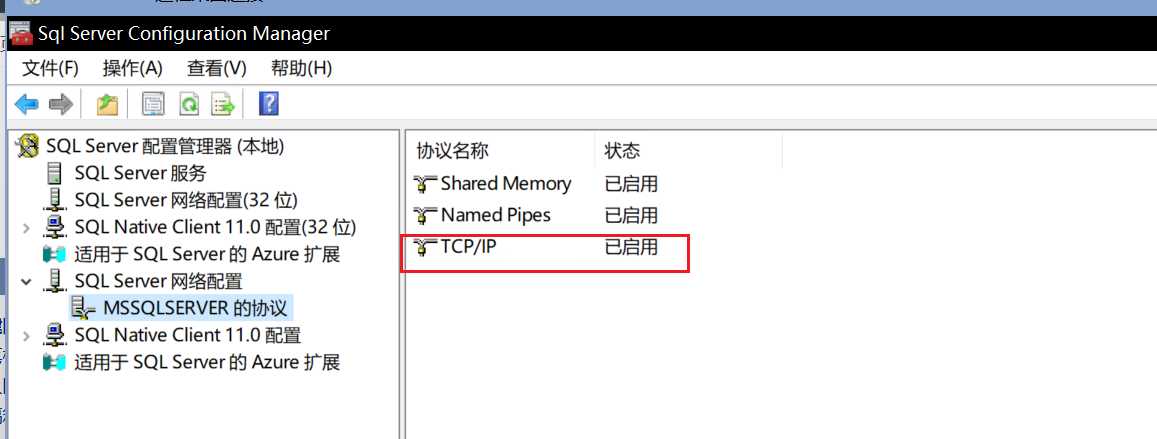Click the SQL Server 配置管理器 (本地) root icon
The image size is (1157, 439).
27,147
